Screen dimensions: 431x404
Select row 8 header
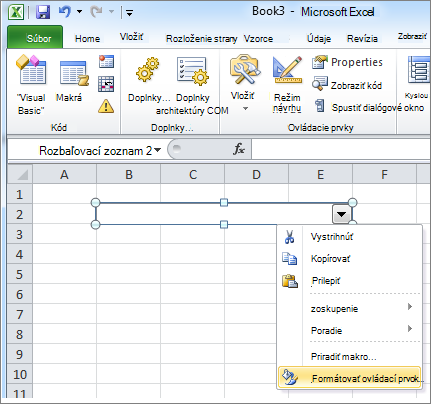(x=20, y=334)
